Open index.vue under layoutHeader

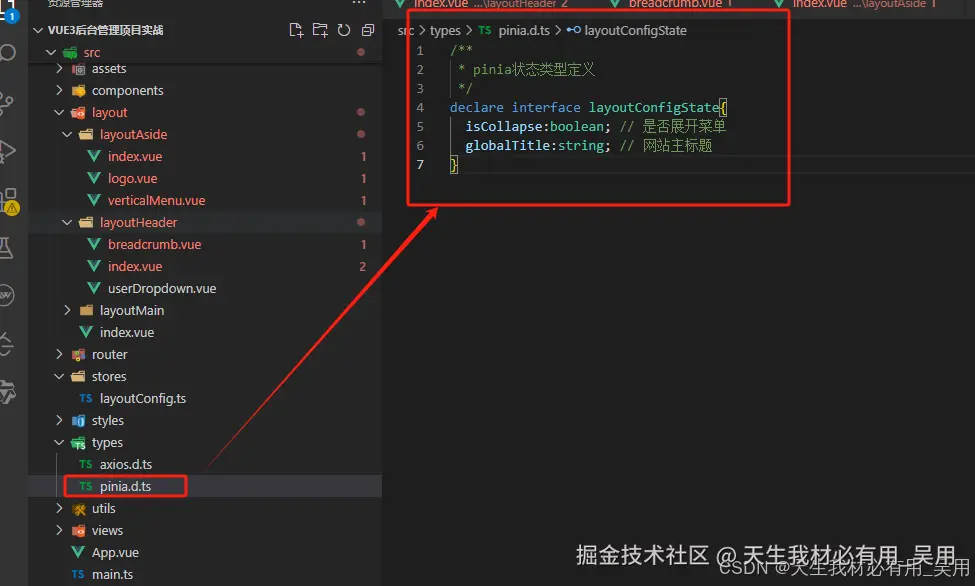[x=135, y=266]
